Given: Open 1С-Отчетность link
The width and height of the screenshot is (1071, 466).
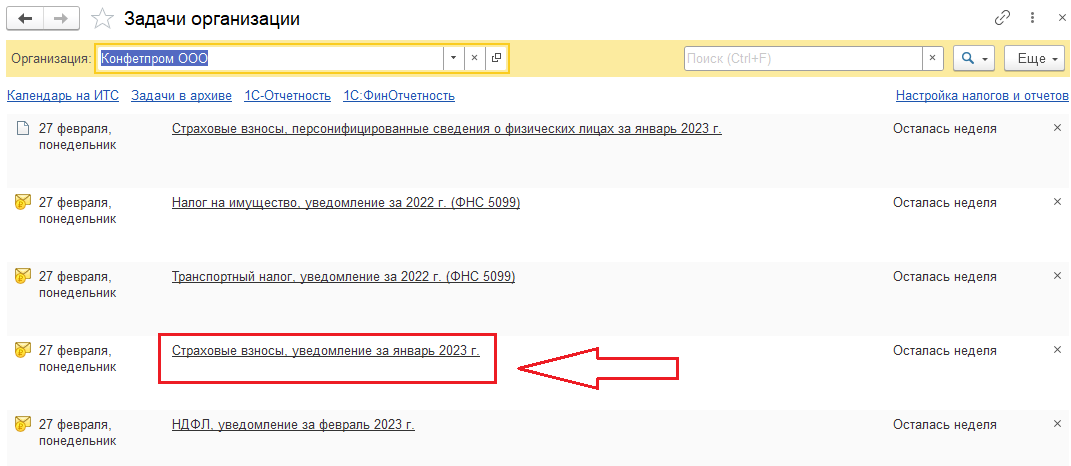Looking at the screenshot, I should [288, 96].
